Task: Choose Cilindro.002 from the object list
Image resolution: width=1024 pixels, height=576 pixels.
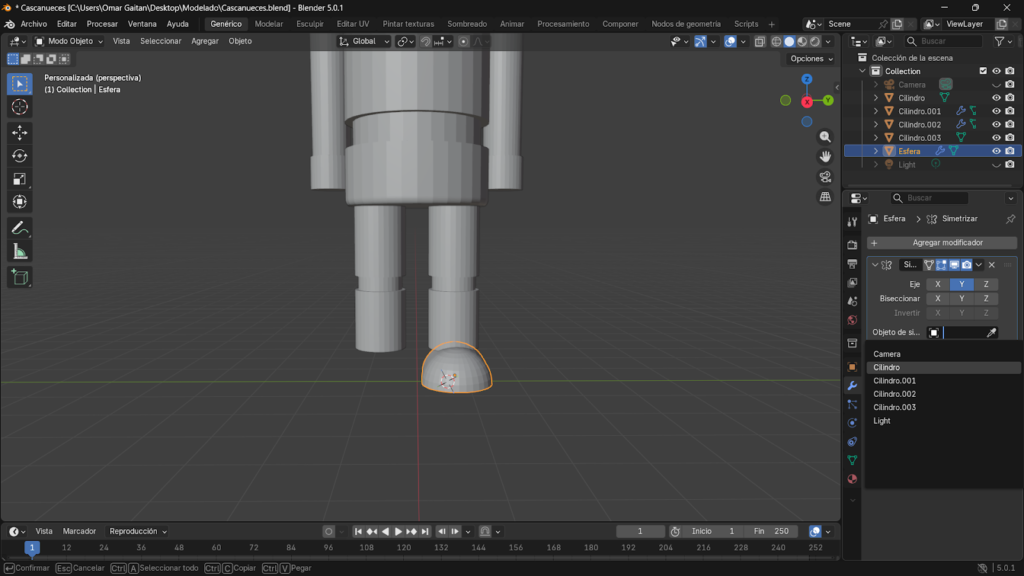Action: click(894, 394)
